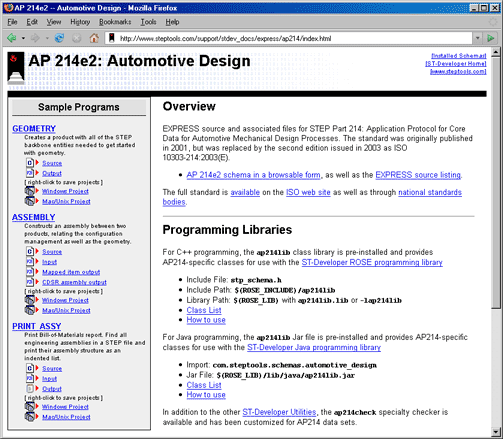
Task: Click Windows Project icon under ASSEMBLY
Action: pyautogui.click(x=30, y=300)
